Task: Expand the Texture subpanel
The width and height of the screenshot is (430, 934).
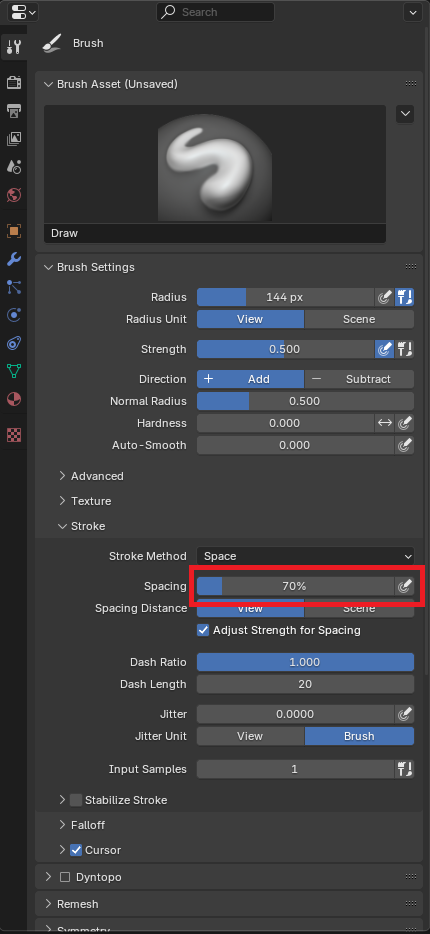Action: [63, 501]
